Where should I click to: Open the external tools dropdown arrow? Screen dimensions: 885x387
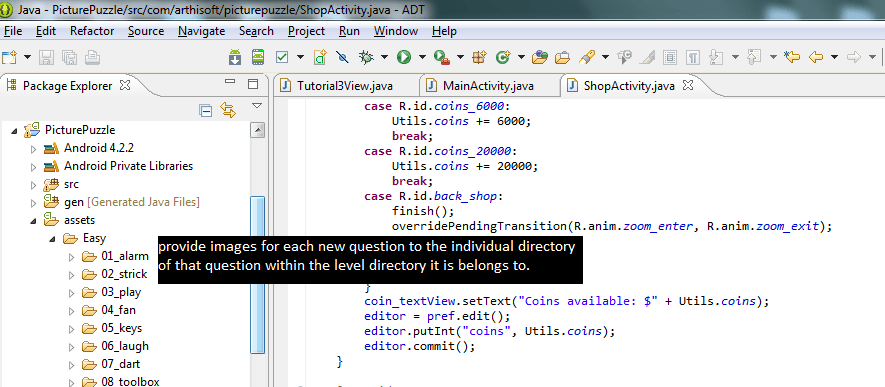460,57
